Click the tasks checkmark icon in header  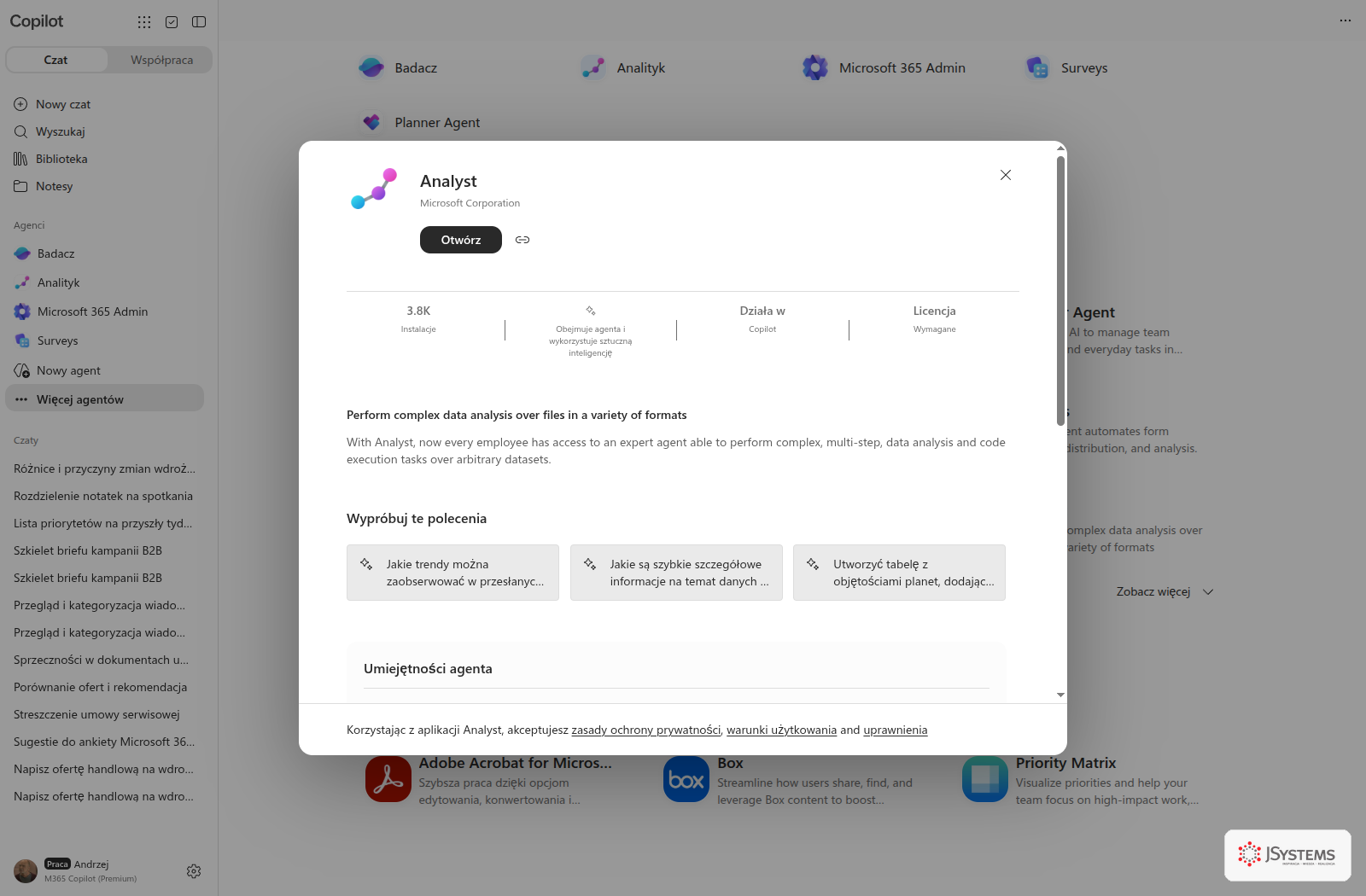tap(172, 22)
